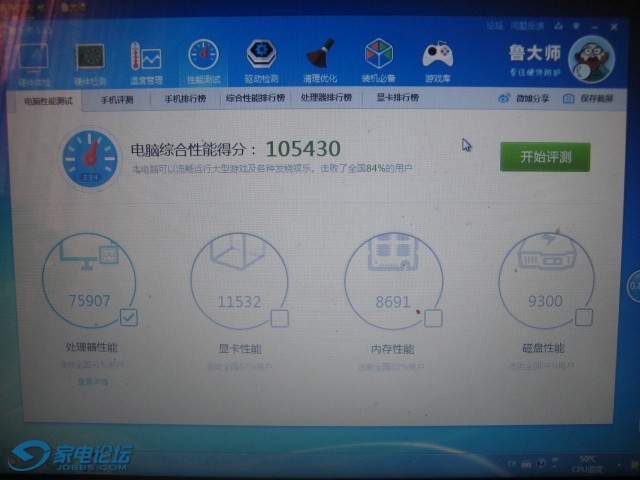Open the 处理器排行榜 tab

coord(326,99)
